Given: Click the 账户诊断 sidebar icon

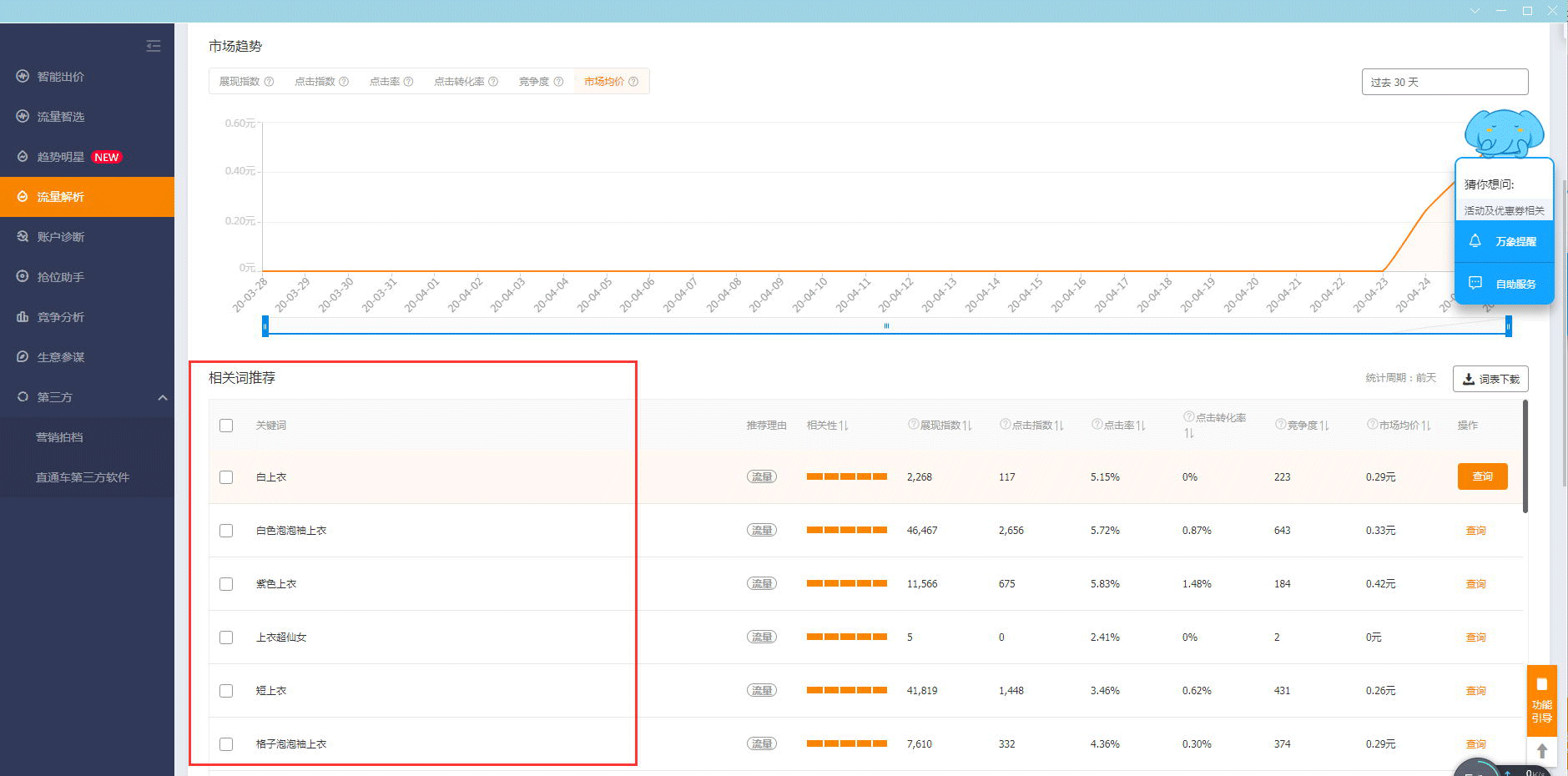Looking at the screenshot, I should pyautogui.click(x=23, y=236).
